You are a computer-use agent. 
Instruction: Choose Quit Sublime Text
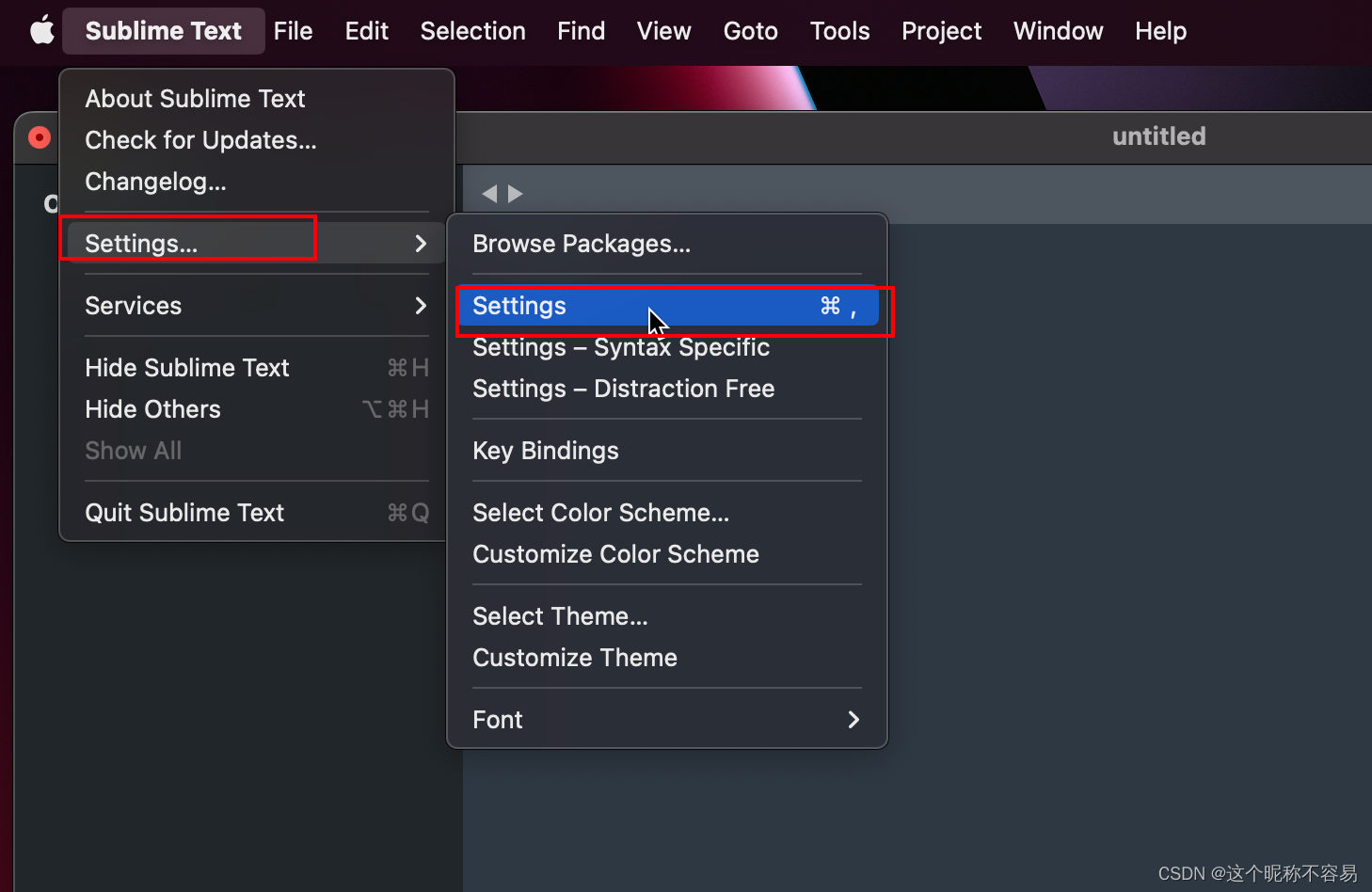click(257, 513)
